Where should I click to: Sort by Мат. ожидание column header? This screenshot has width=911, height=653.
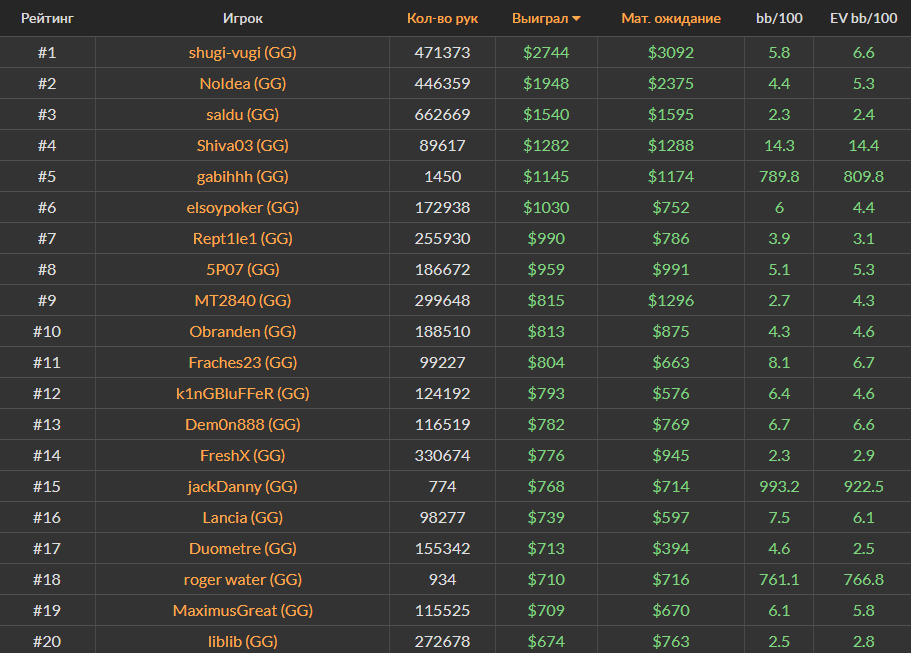[670, 18]
